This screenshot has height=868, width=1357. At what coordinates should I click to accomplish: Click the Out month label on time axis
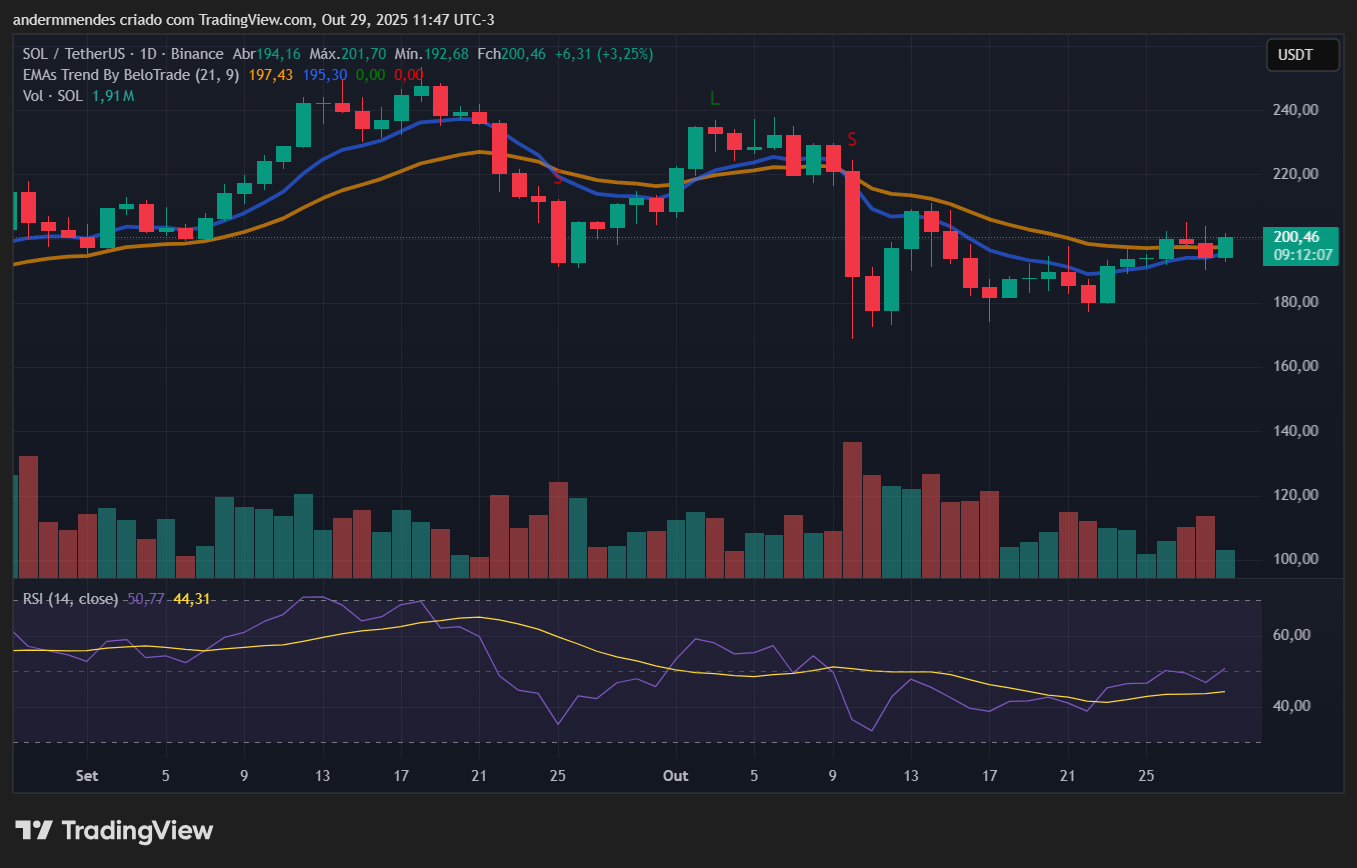pyautogui.click(x=676, y=776)
